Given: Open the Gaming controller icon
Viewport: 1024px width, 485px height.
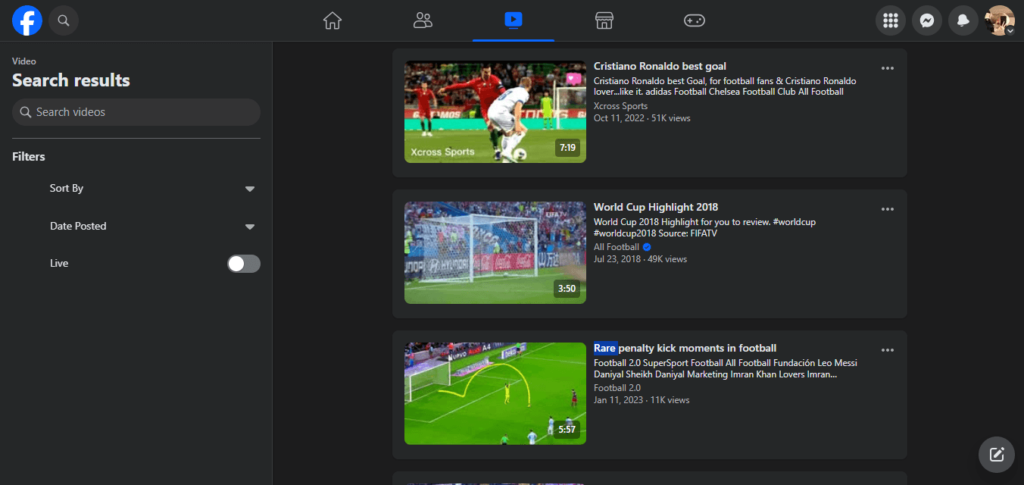Looking at the screenshot, I should (x=694, y=20).
